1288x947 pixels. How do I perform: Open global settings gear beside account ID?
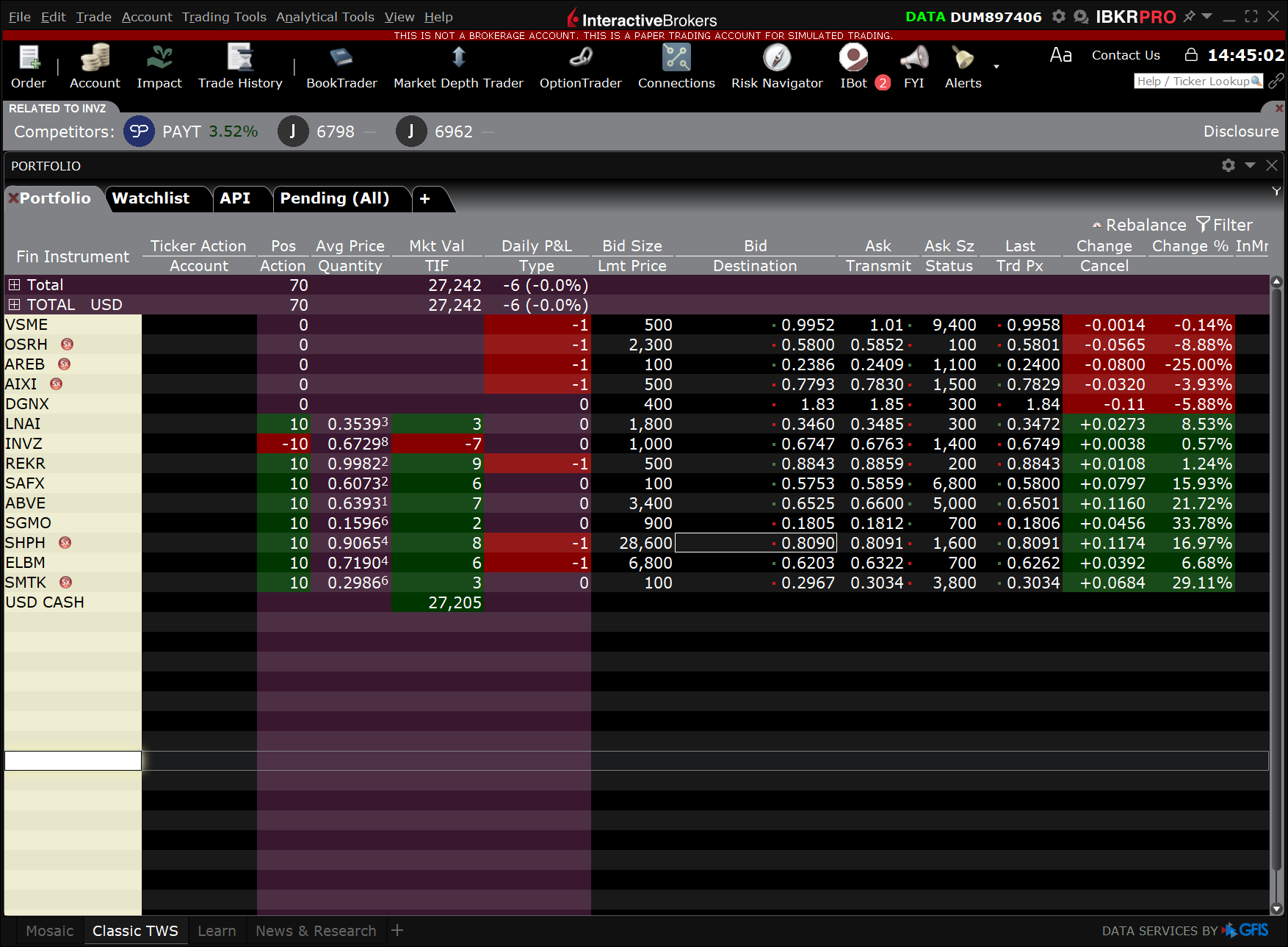(x=1058, y=16)
